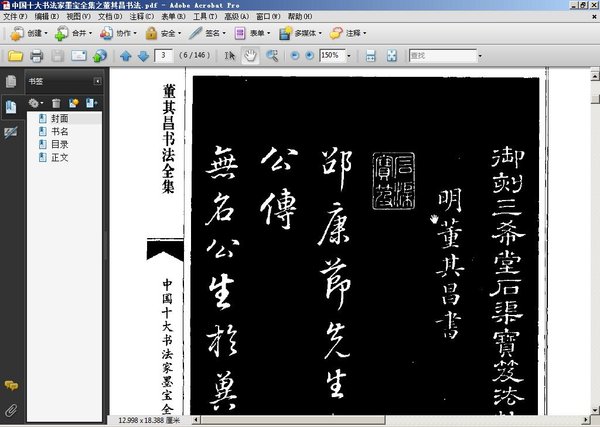Open the zoom percentage dropdown arrow
The image size is (600, 427).
[x=349, y=56]
